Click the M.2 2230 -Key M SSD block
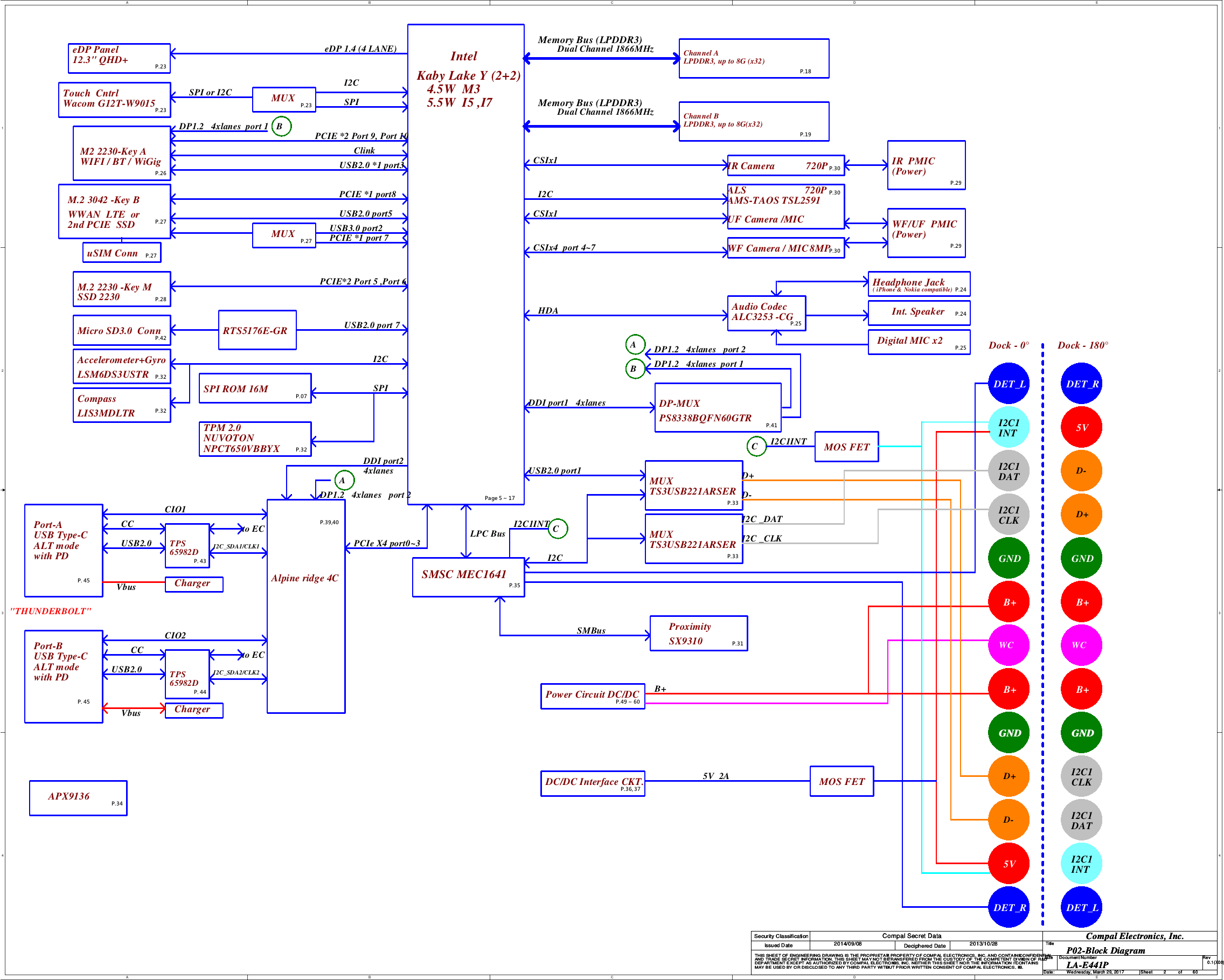The image size is (1224, 980). point(122,289)
